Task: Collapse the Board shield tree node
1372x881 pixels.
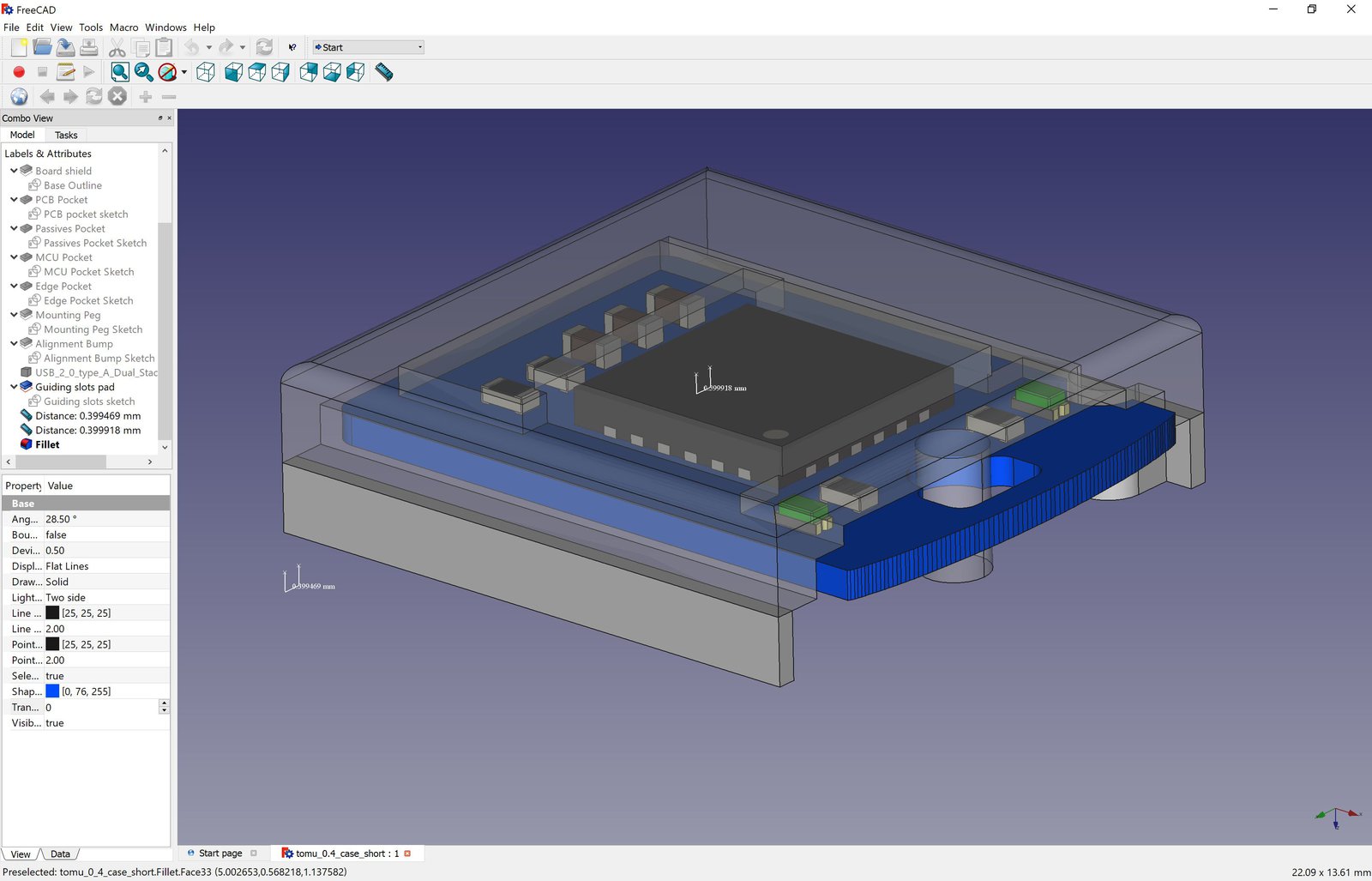Action: 14,171
